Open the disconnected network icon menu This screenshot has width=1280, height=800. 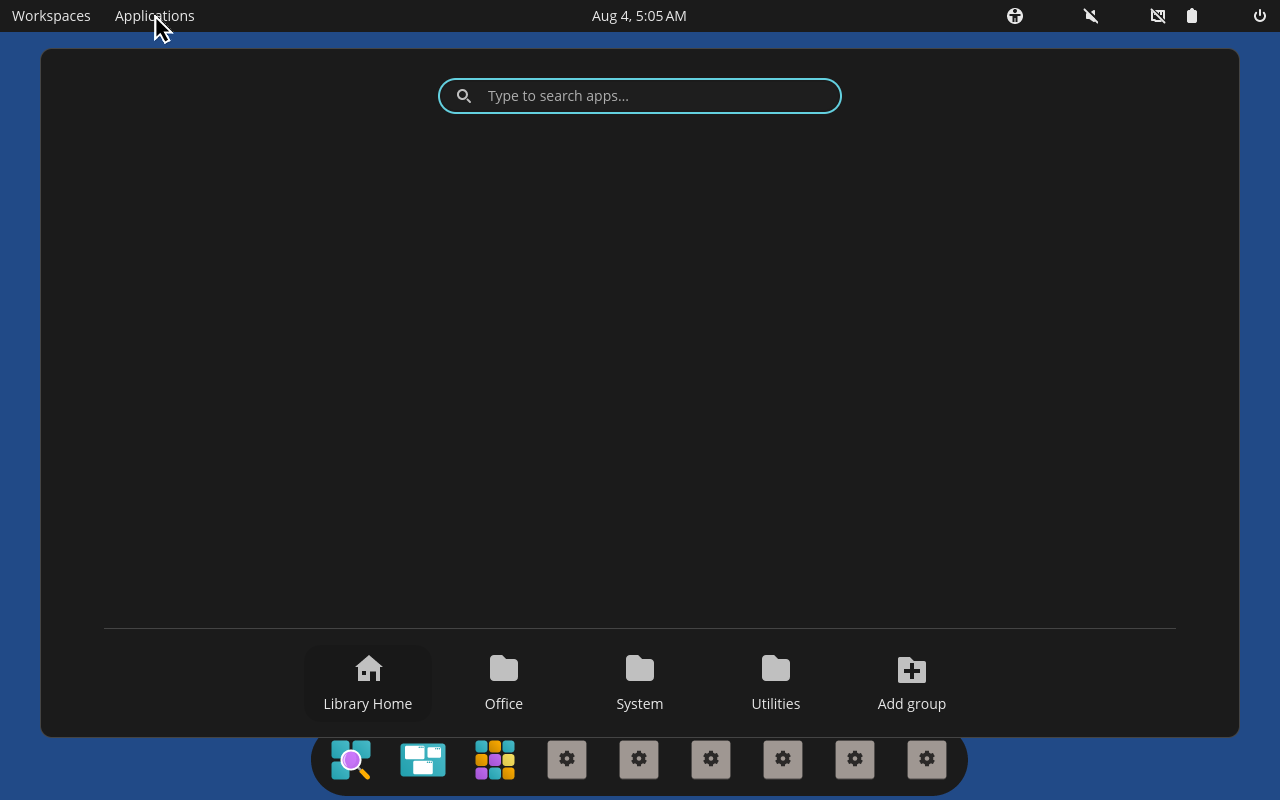(x=1158, y=16)
